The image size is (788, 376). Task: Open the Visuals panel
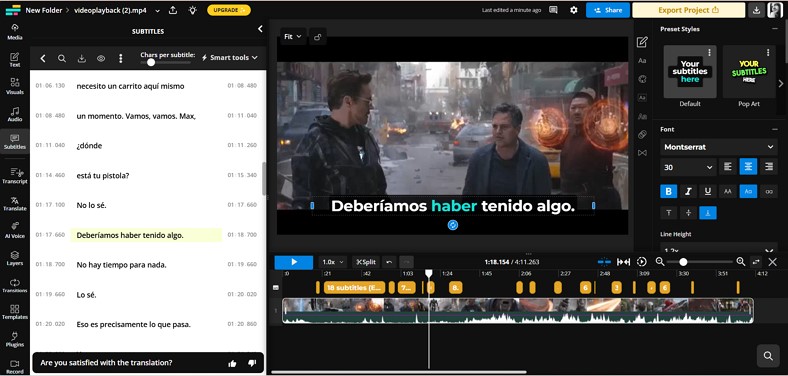(x=15, y=86)
